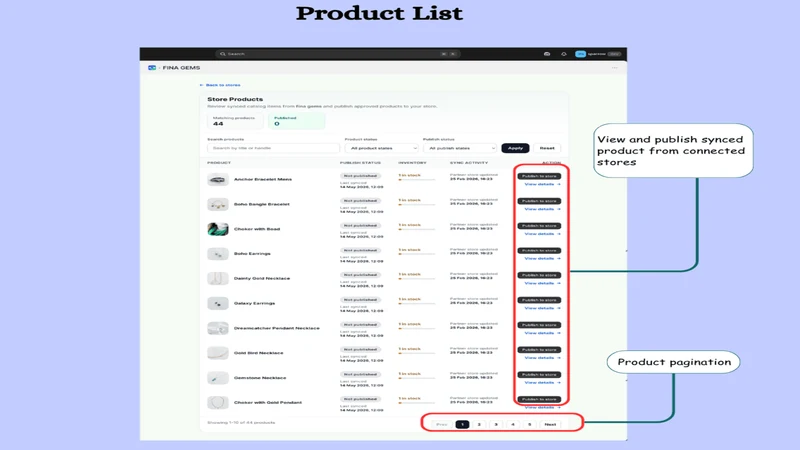View details for Boho Earrings
Image resolution: width=800 pixels, height=450 pixels.
pos(542,259)
